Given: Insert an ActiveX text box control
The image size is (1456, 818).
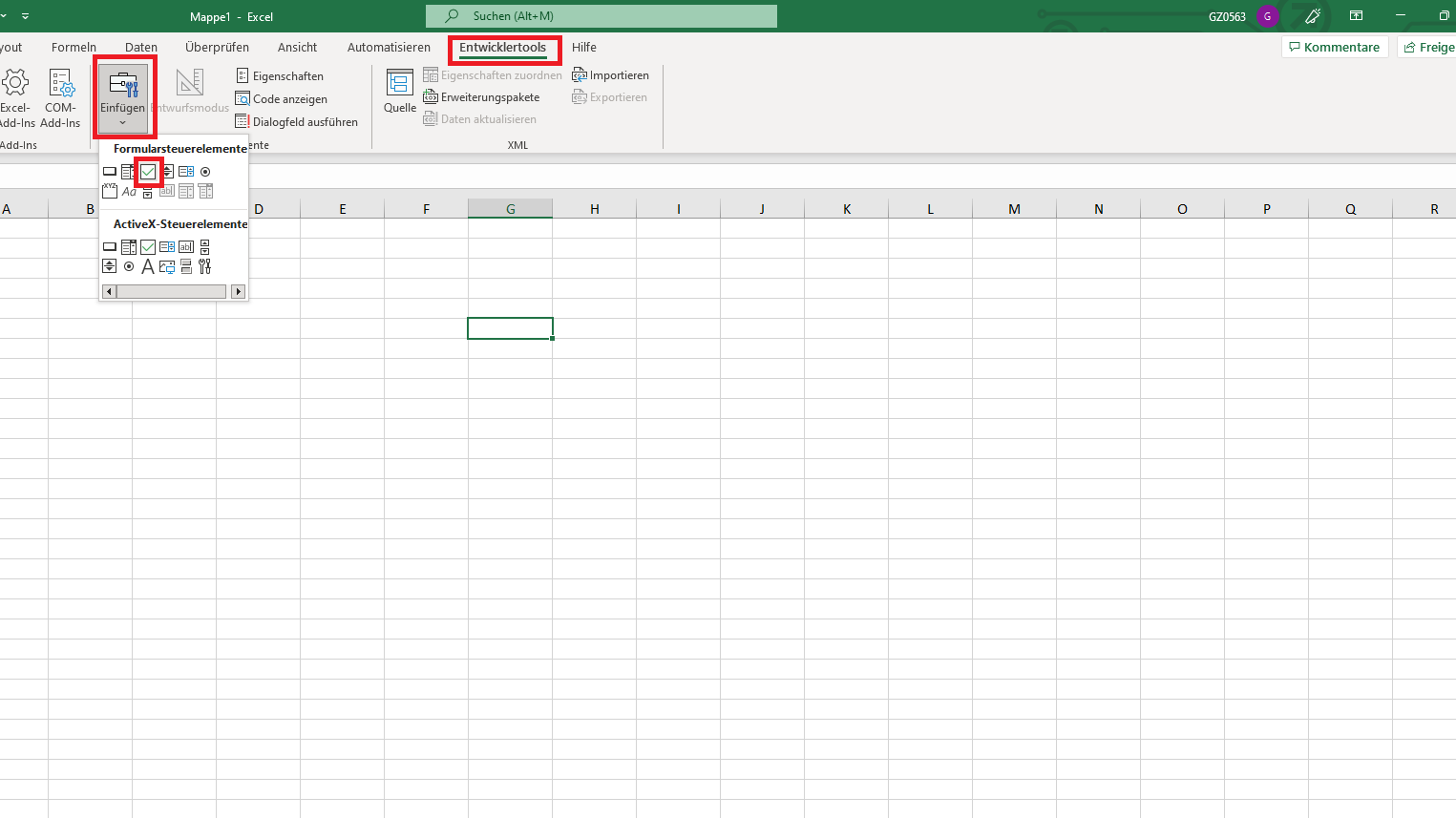Looking at the screenshot, I should 186,246.
